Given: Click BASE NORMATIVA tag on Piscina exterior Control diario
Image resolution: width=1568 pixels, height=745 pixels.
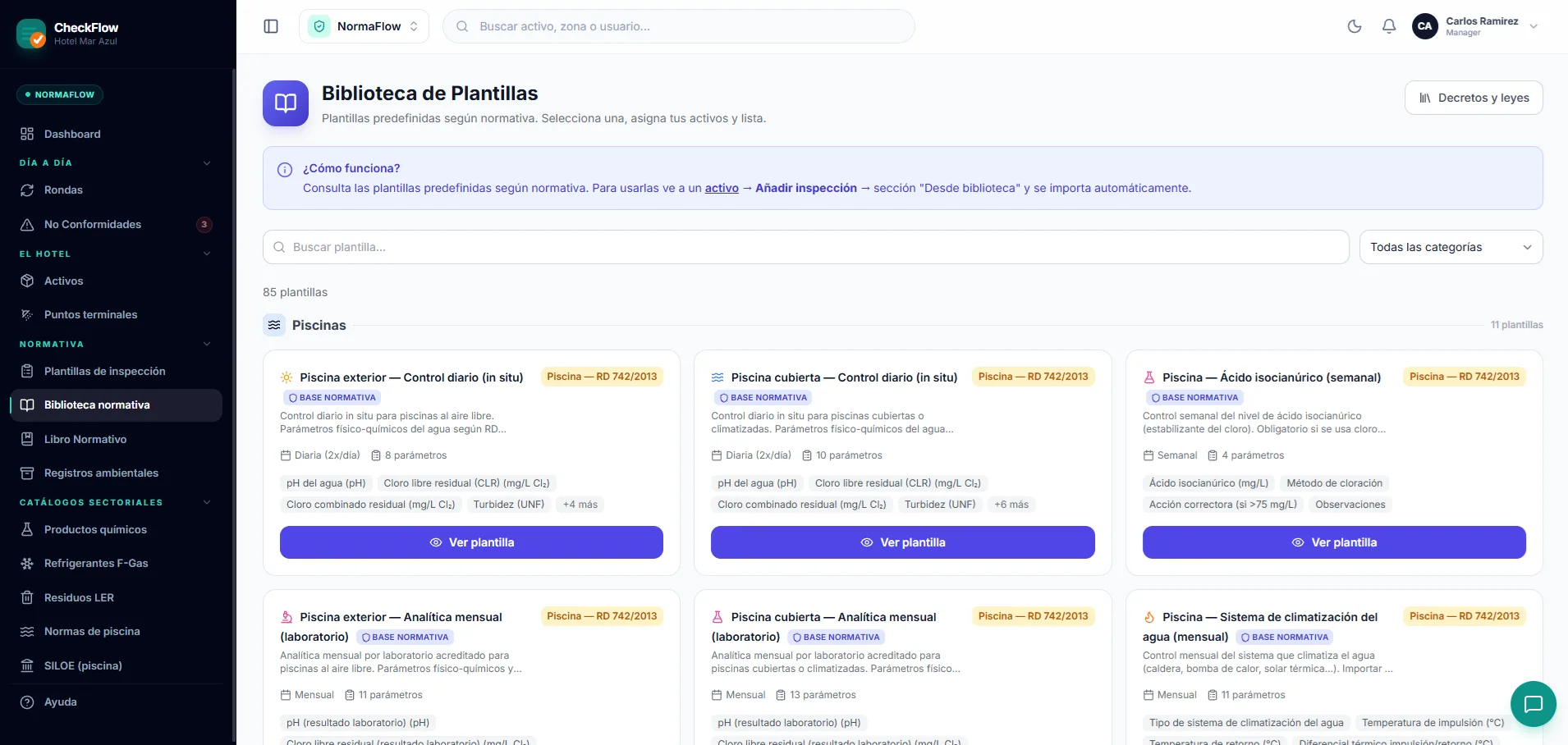Looking at the screenshot, I should (x=332, y=397).
